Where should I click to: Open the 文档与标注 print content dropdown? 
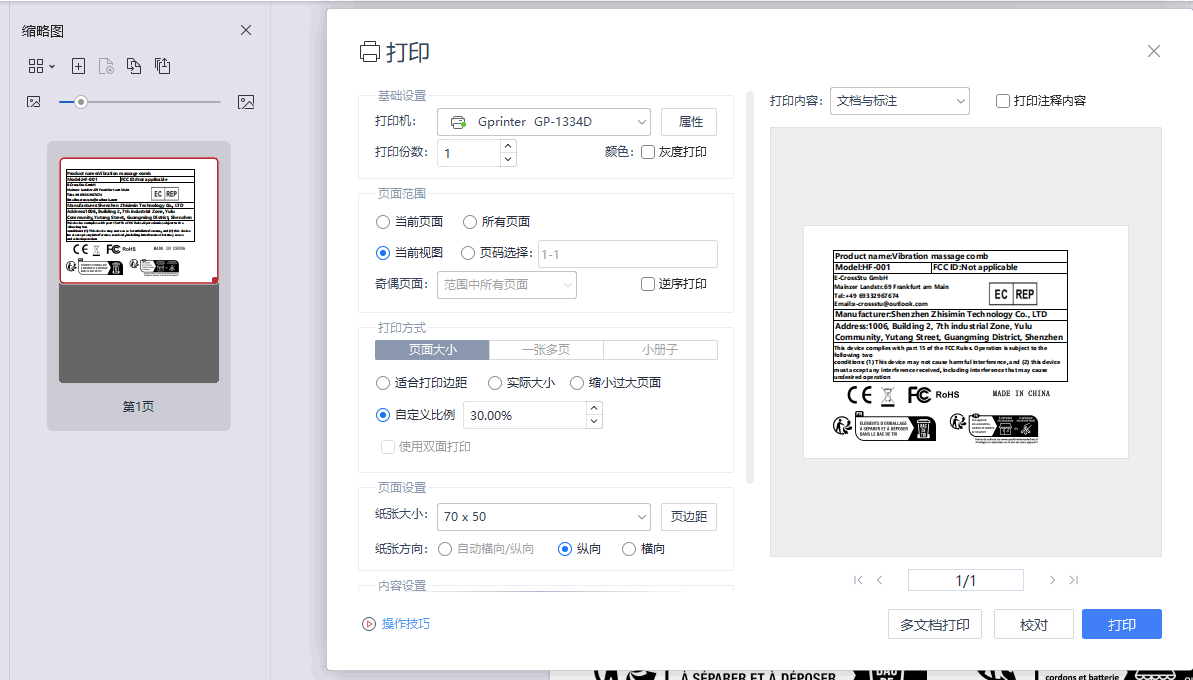899,101
